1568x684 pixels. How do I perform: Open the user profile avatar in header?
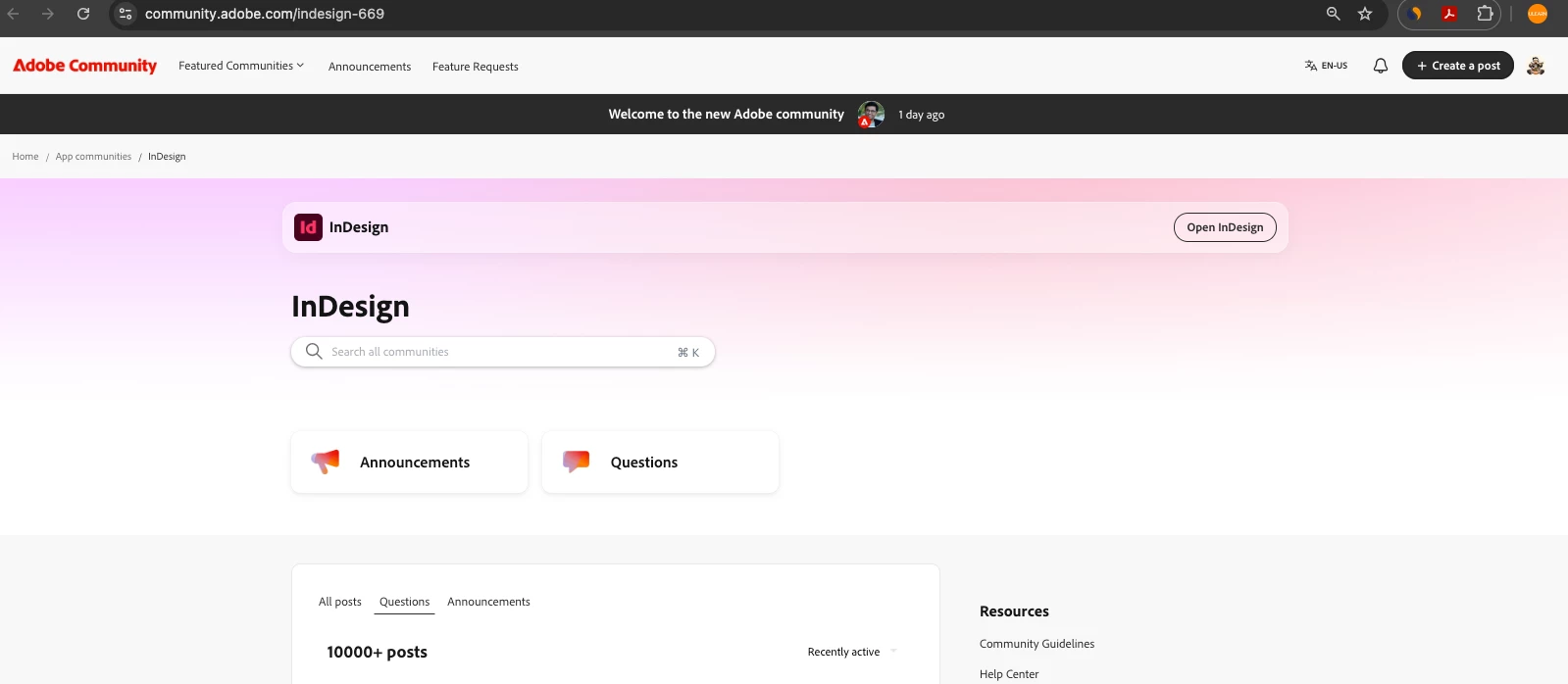point(1536,66)
